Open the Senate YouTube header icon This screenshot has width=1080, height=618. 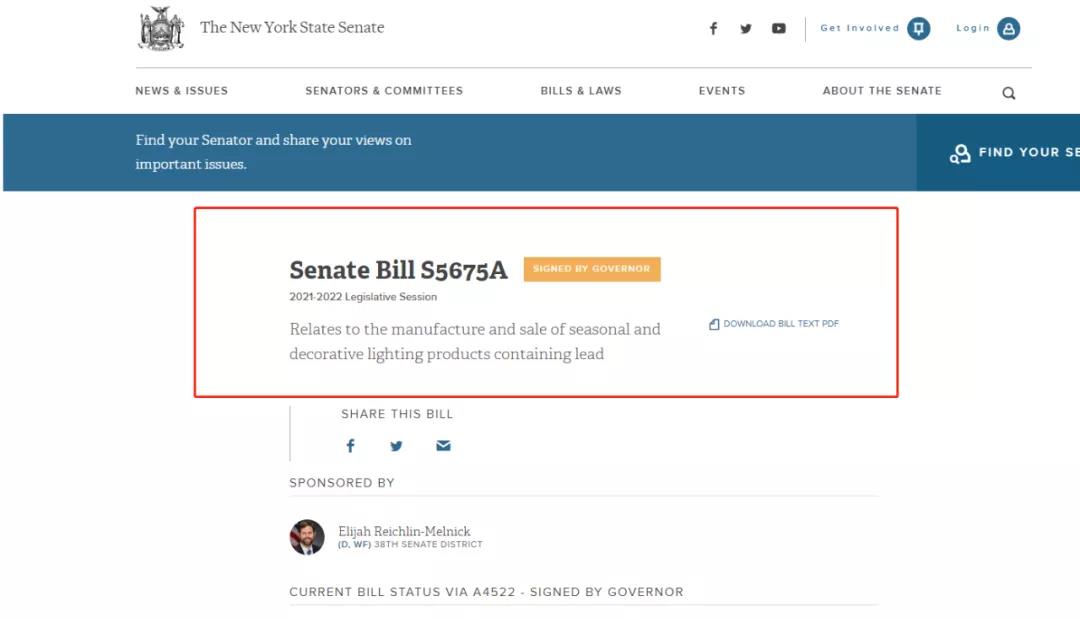point(779,29)
